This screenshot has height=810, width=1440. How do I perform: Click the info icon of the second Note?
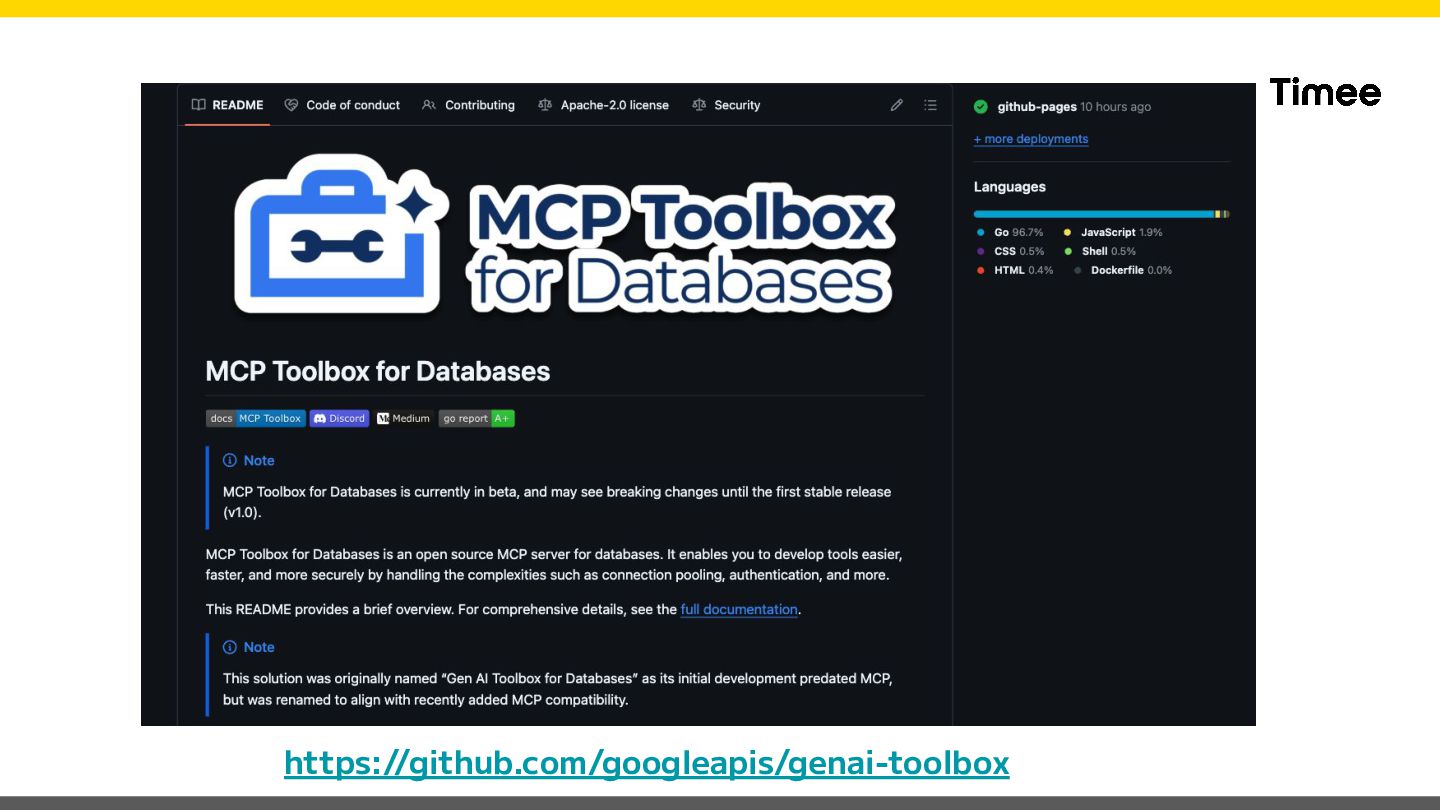230,647
